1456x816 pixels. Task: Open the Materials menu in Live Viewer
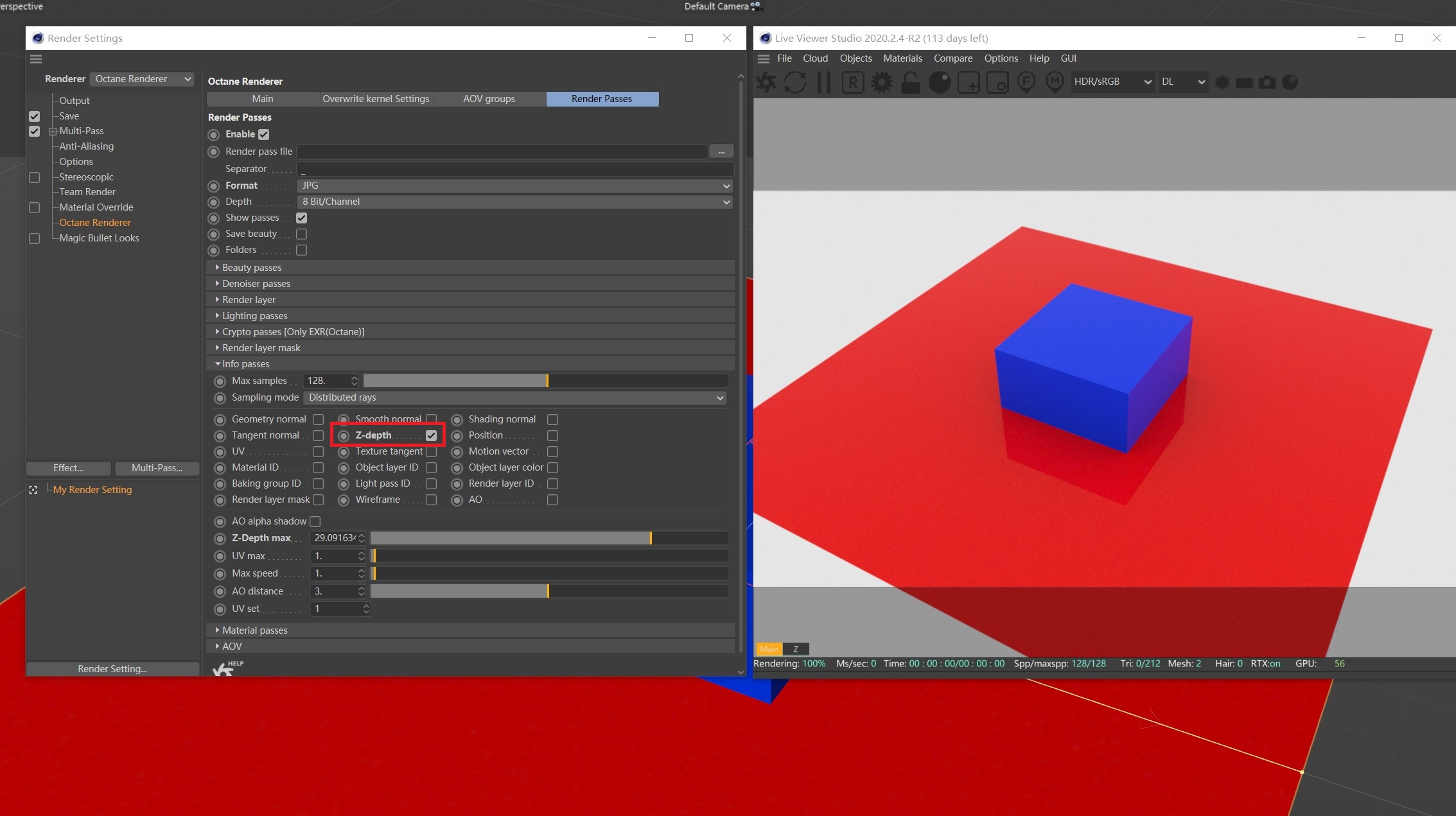coord(902,58)
